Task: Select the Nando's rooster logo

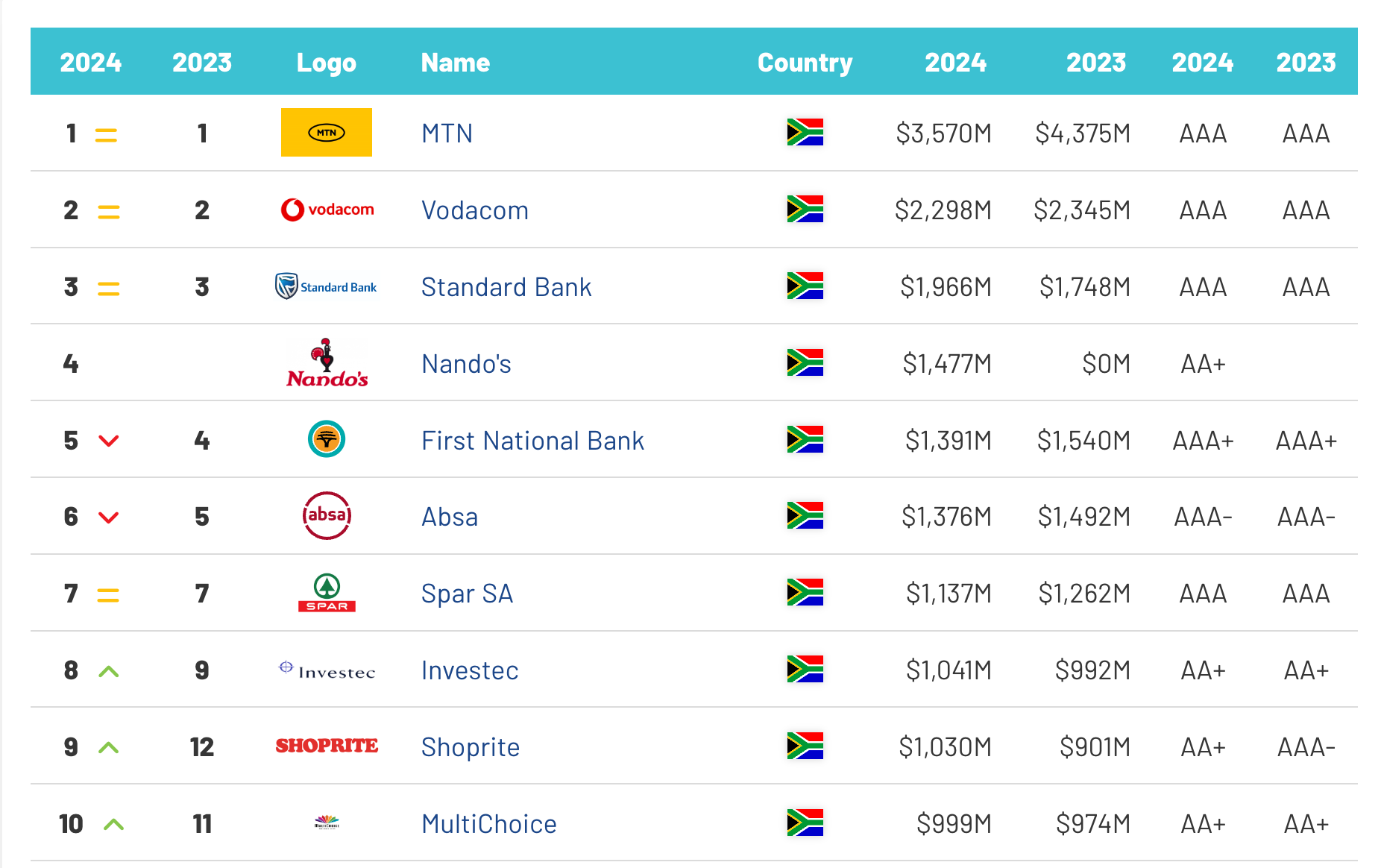Action: 327,363
